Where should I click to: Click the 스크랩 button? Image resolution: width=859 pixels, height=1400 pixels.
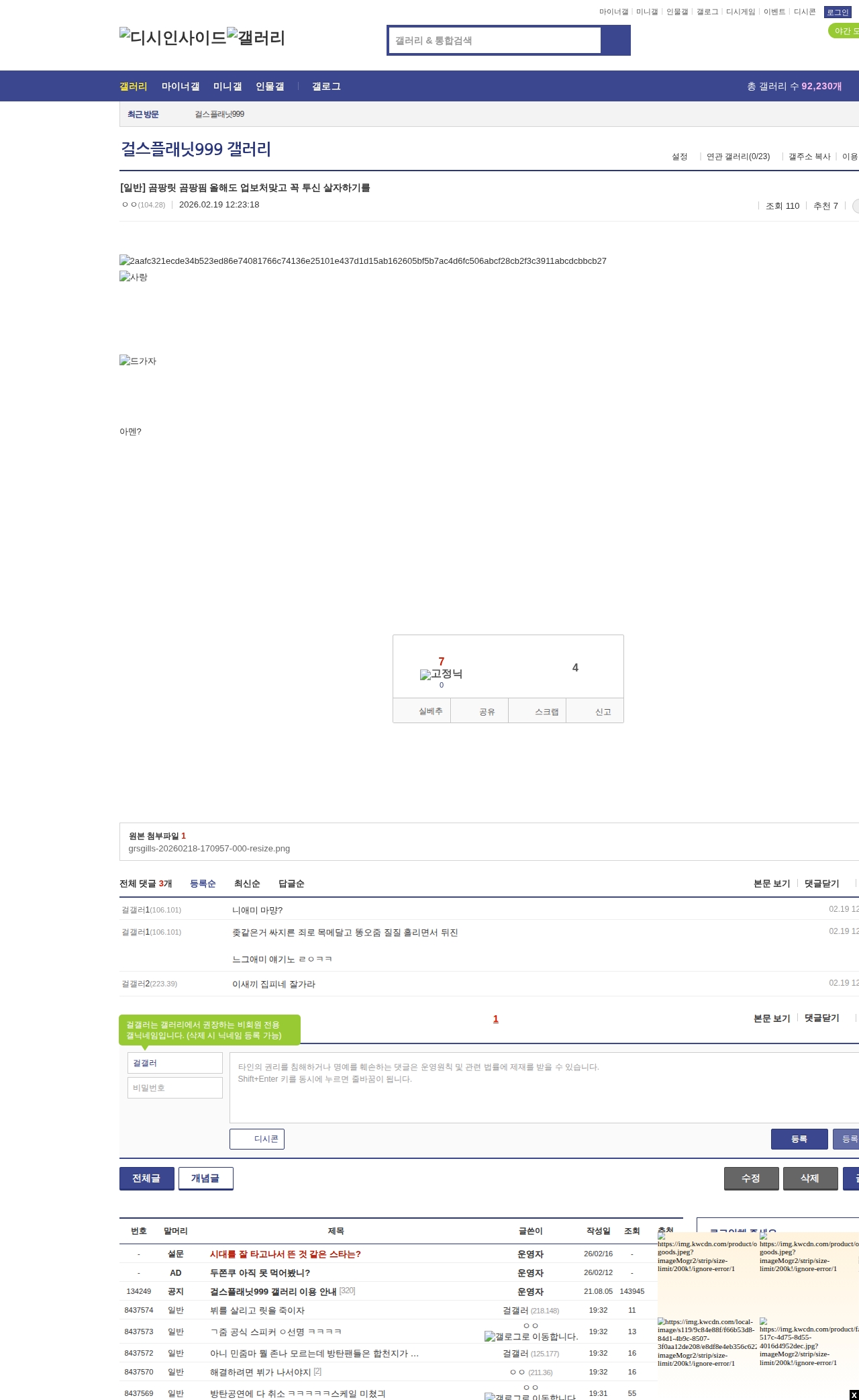pos(538,711)
